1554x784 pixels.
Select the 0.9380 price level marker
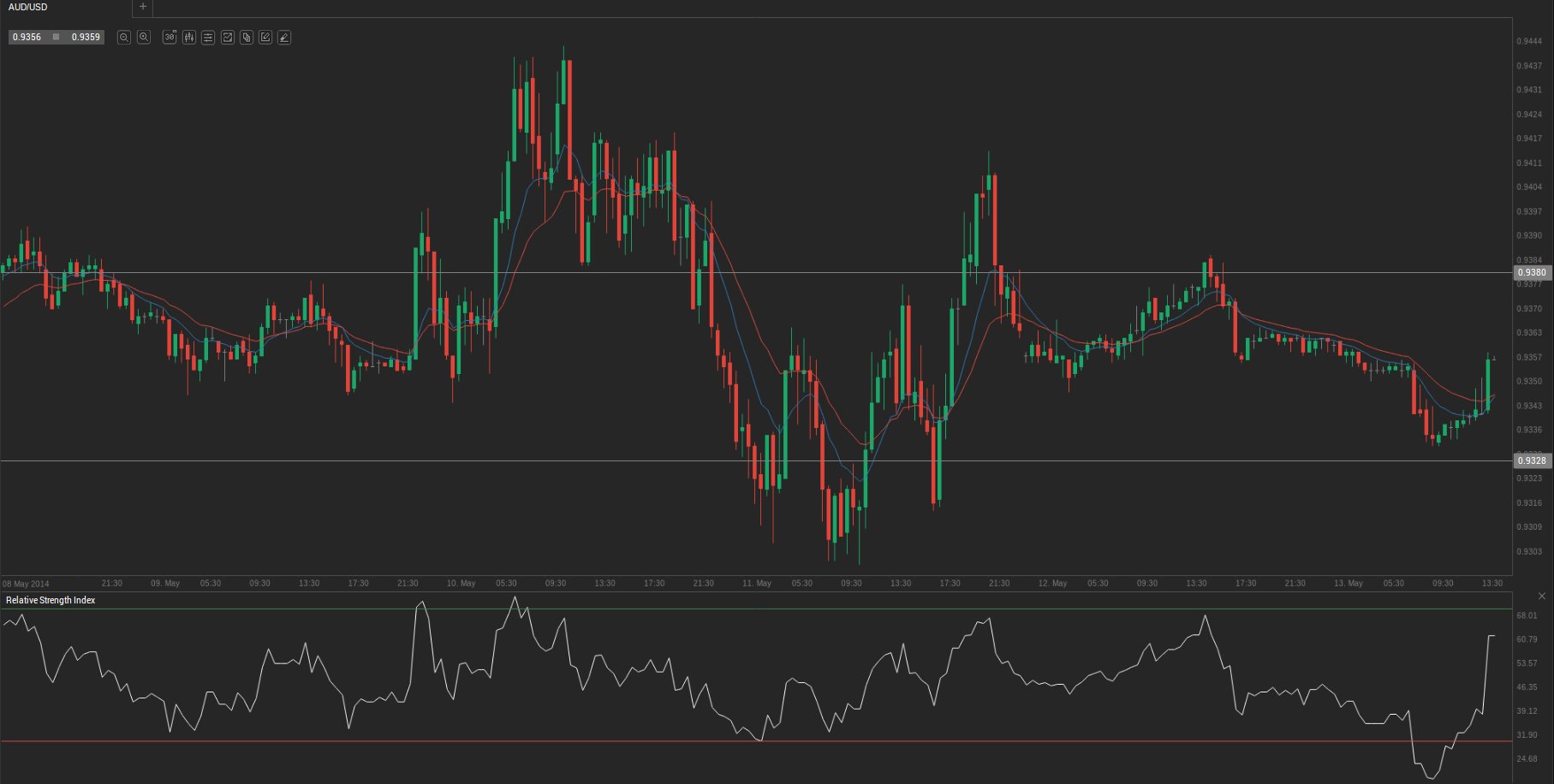1531,273
